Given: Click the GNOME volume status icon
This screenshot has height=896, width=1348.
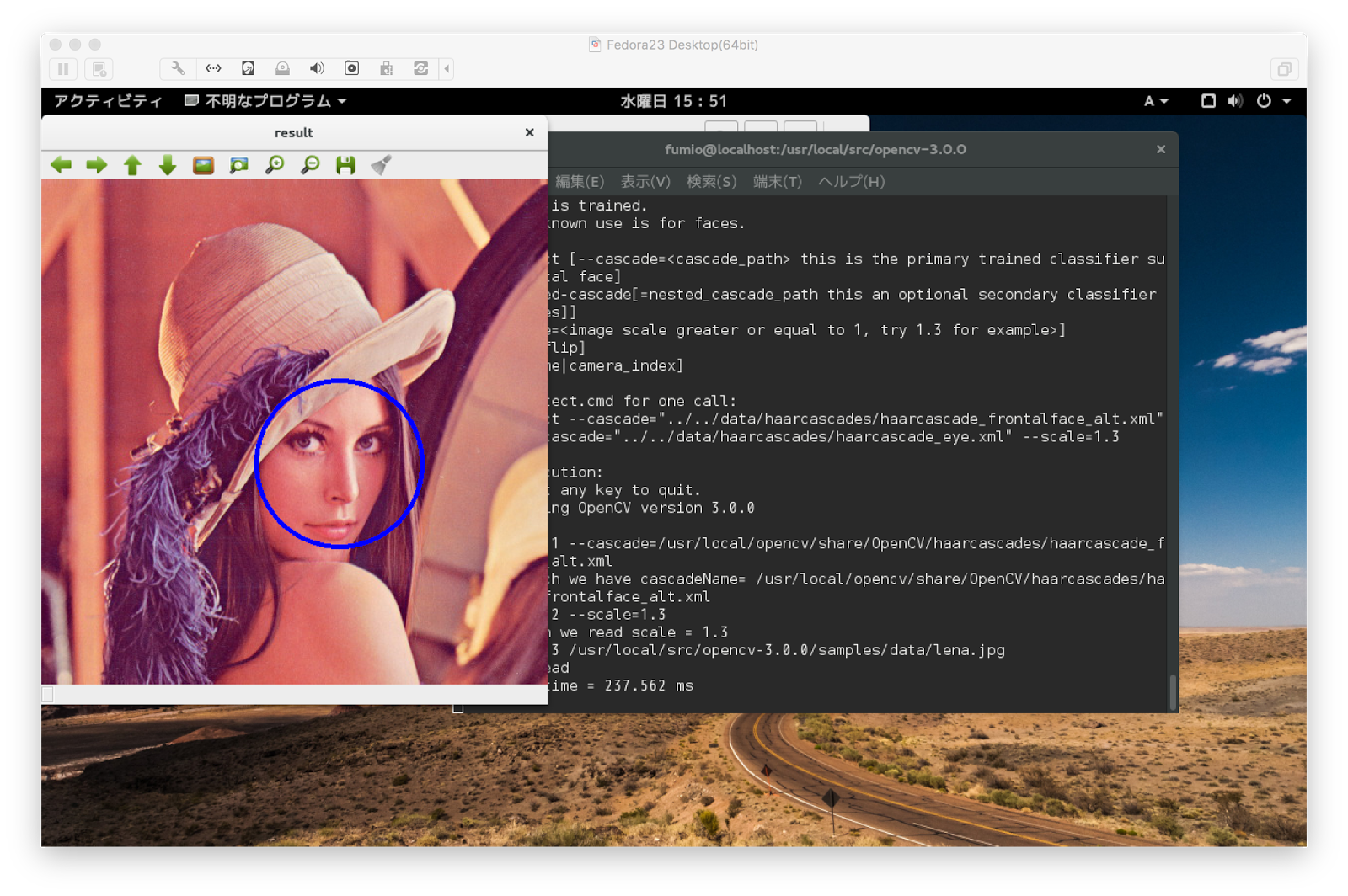Looking at the screenshot, I should click(x=1235, y=101).
